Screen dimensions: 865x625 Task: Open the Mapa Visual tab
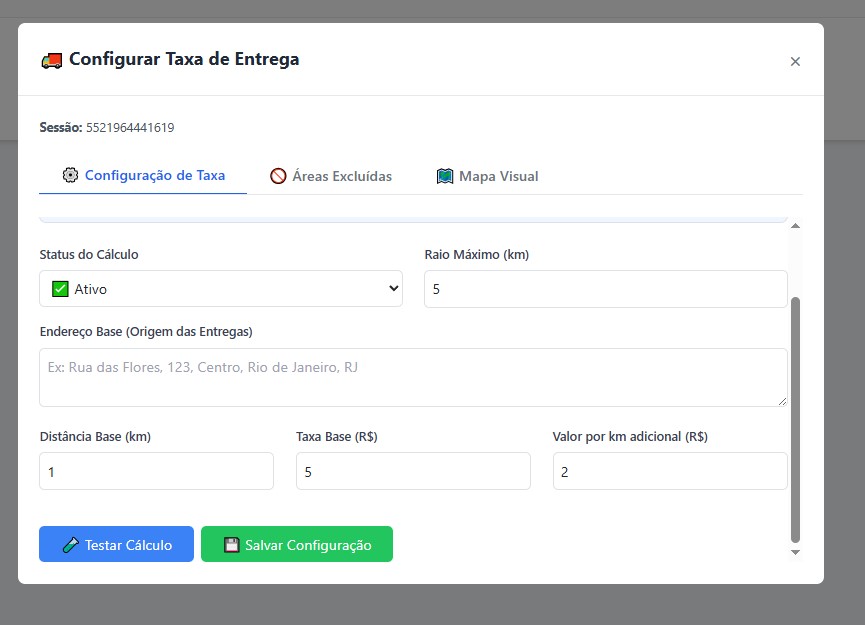coord(487,176)
